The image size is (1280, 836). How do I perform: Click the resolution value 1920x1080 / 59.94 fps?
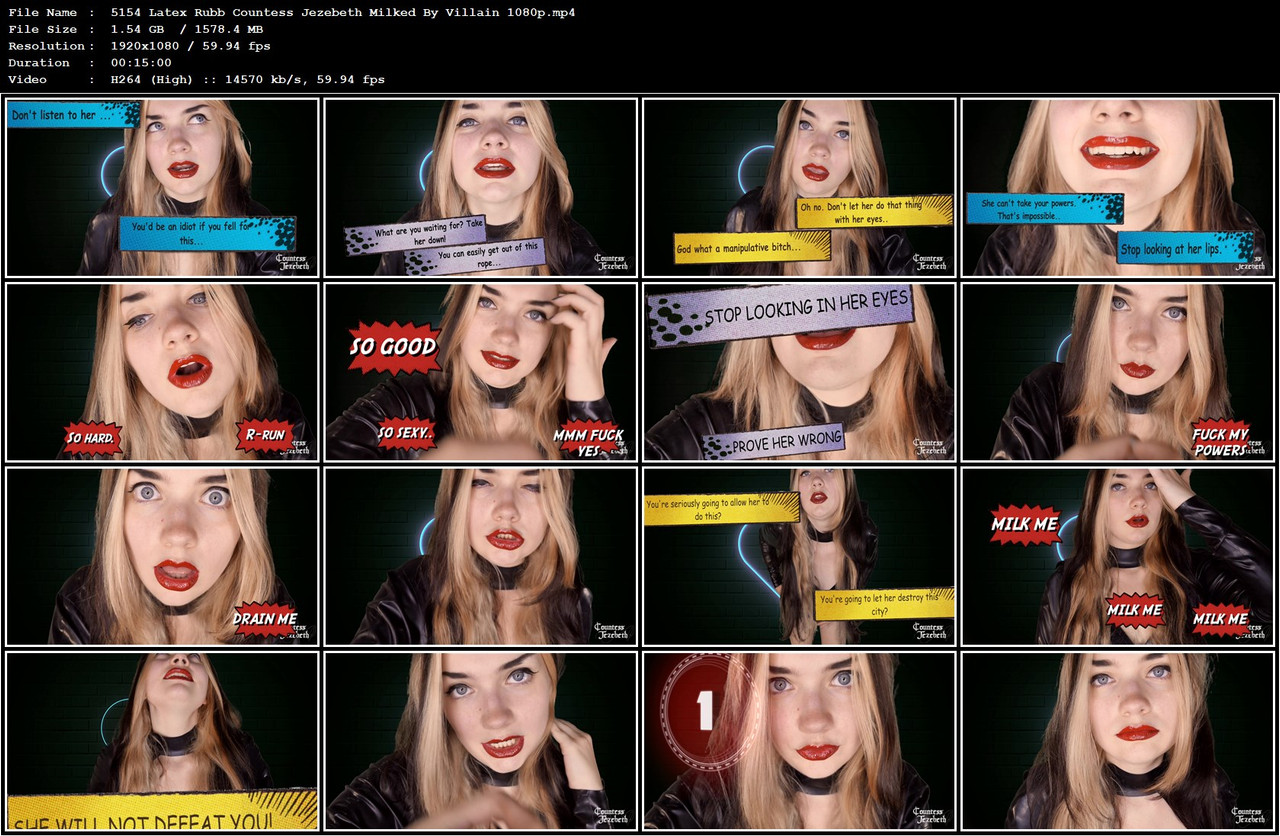[x=190, y=46]
